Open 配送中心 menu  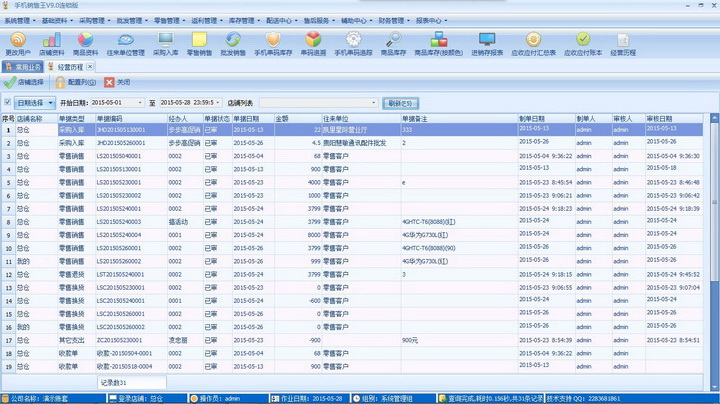(x=281, y=21)
